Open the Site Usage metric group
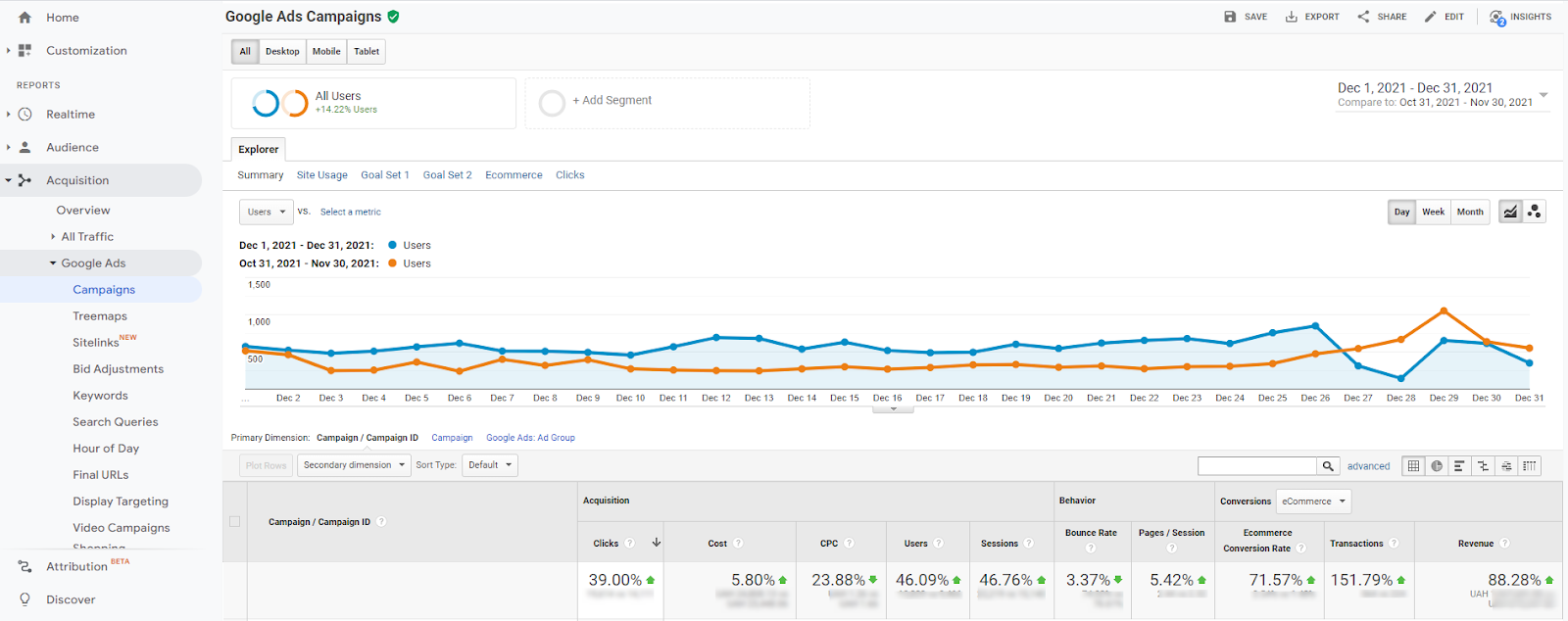1568x621 pixels. point(322,175)
